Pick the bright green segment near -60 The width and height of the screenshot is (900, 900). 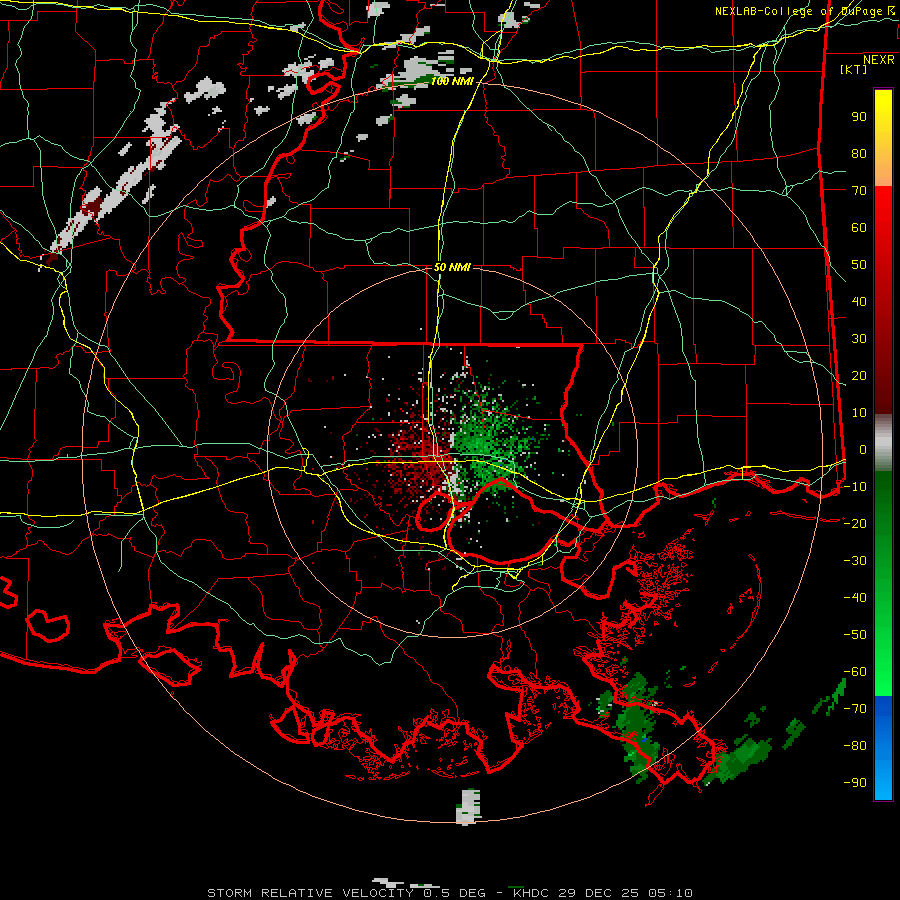(x=883, y=674)
